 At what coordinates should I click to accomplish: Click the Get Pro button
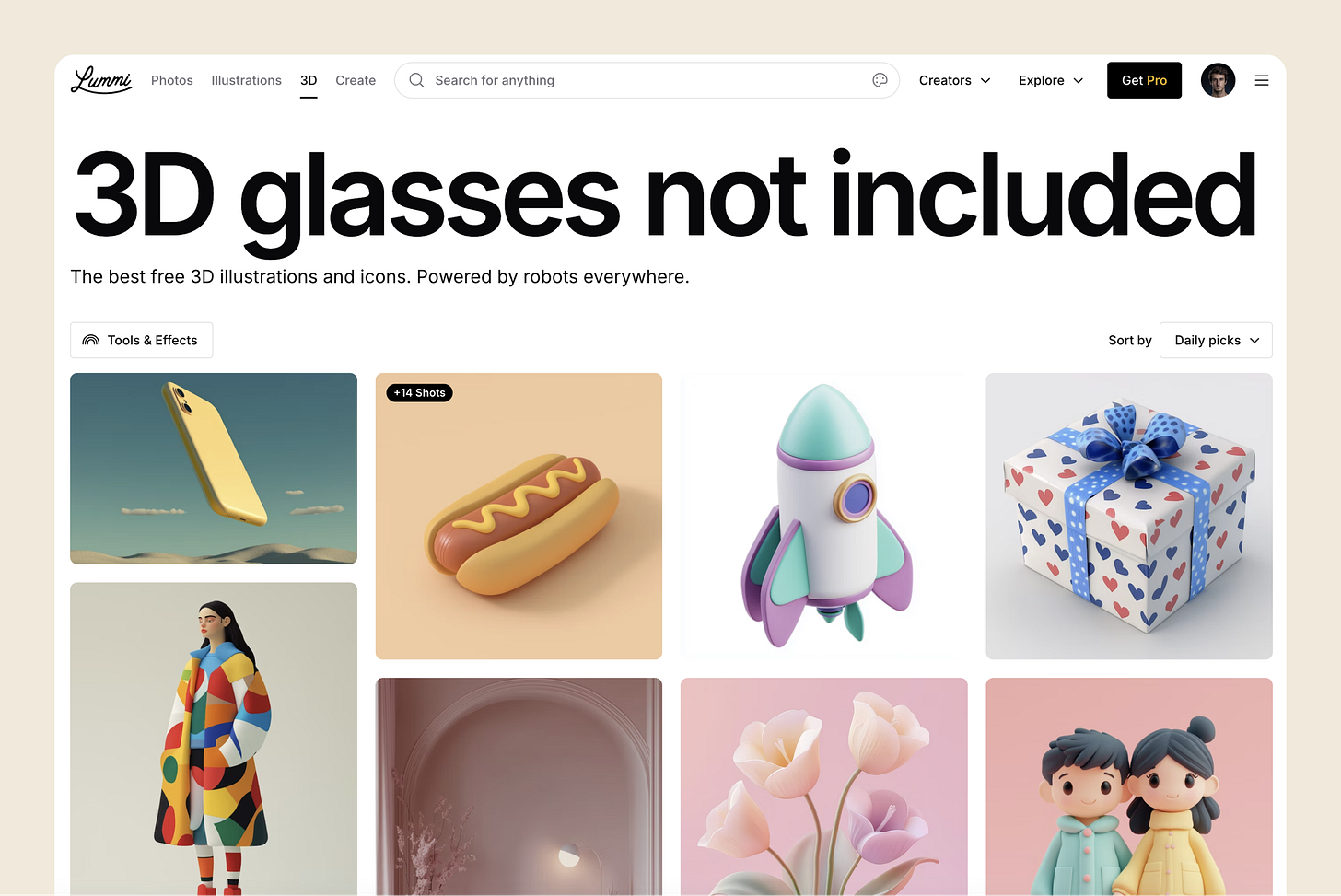coord(1144,80)
